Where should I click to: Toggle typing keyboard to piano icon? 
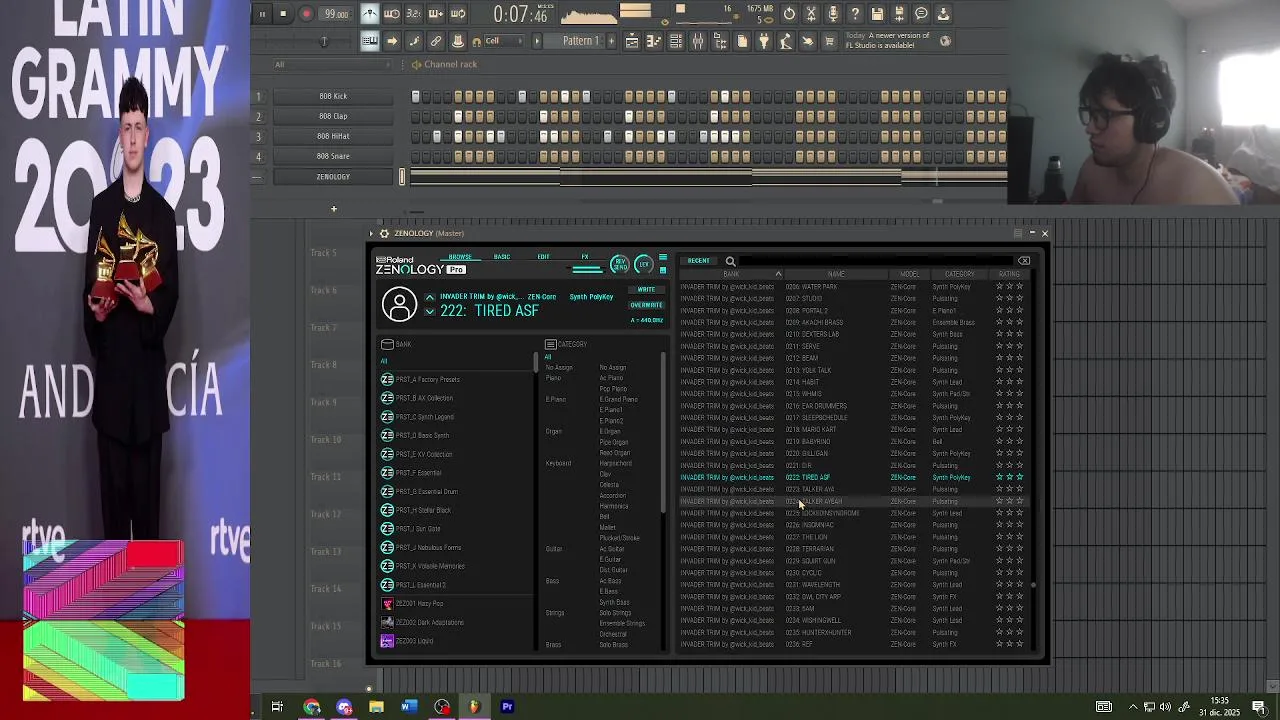[x=370, y=41]
